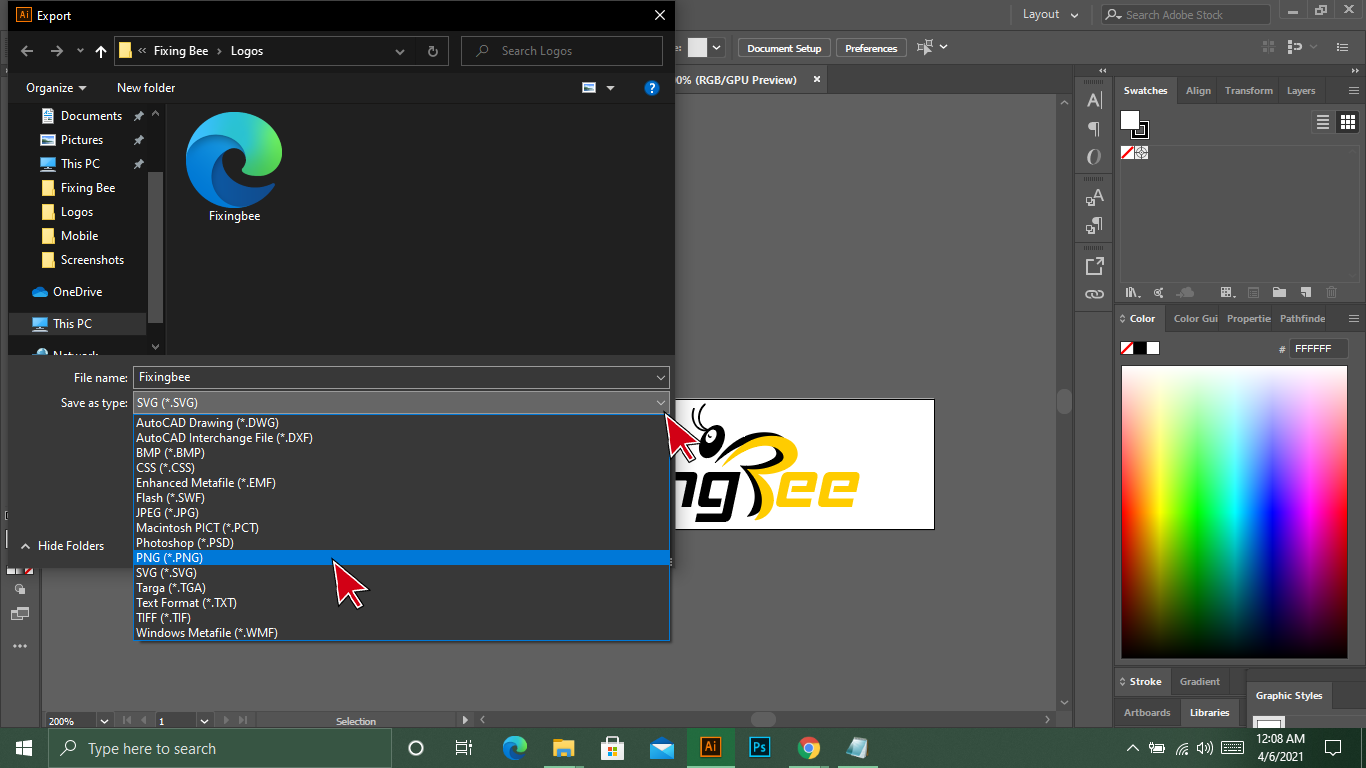Open the Links panel icon
Image resolution: width=1366 pixels, height=768 pixels.
pos(1094,294)
